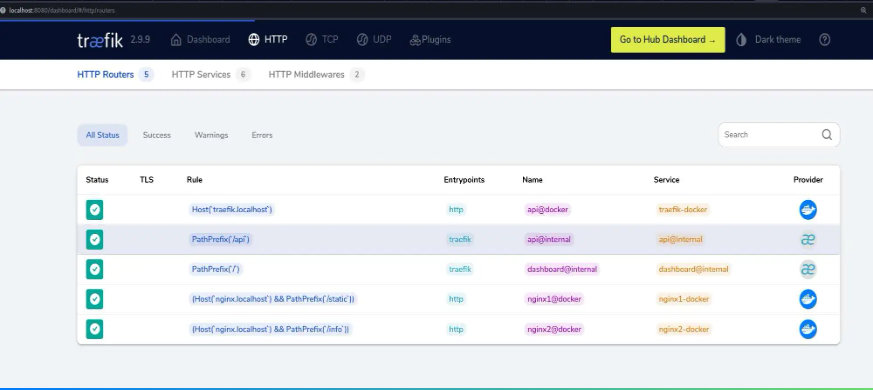Select the All Status filter
This screenshot has height=390, width=873.
102,135
